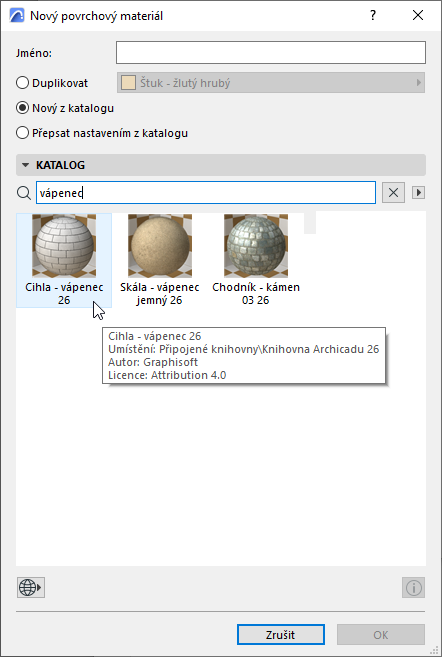Screen dimensions: 442x657
Task: Click the vápenec search field
Action: (x=206, y=193)
